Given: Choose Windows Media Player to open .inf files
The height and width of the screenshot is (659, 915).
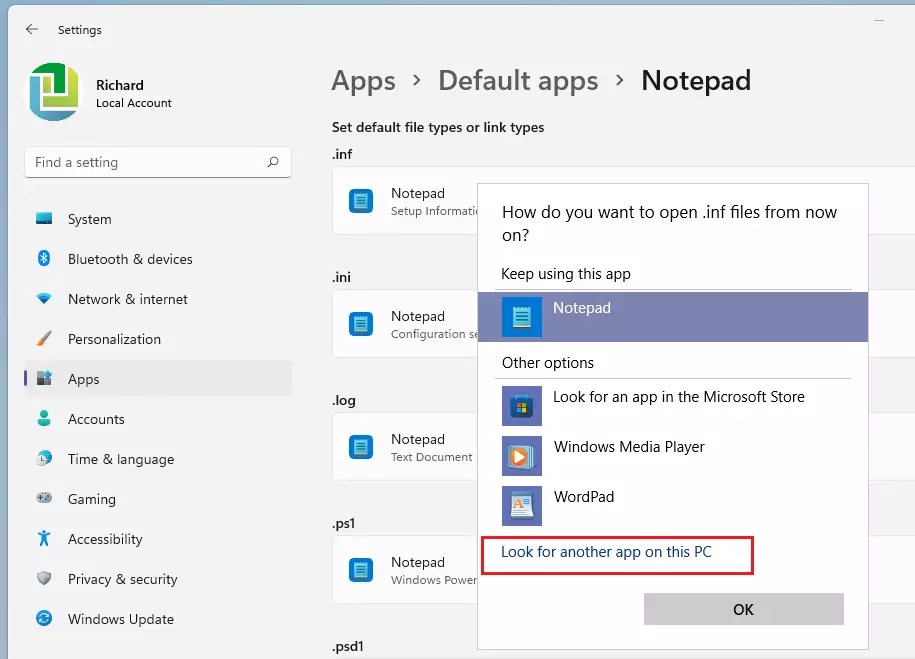Looking at the screenshot, I should pyautogui.click(x=629, y=447).
